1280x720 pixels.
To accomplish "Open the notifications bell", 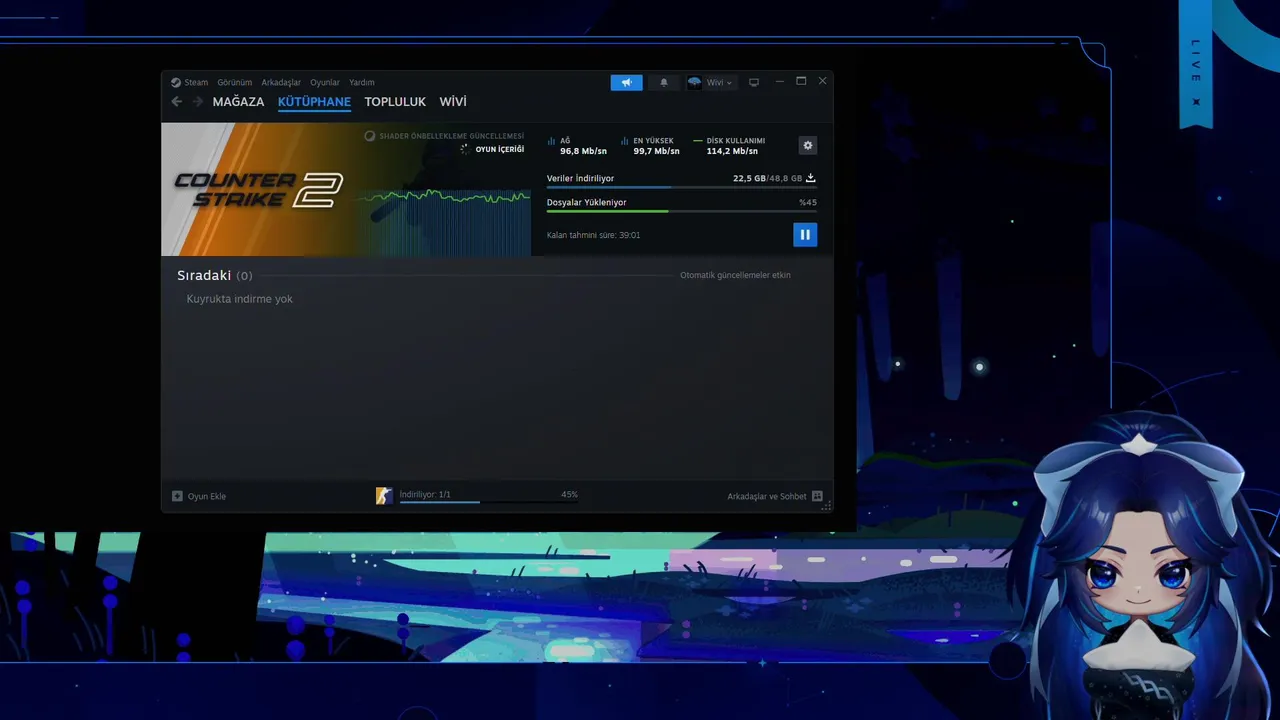I will [x=663, y=82].
